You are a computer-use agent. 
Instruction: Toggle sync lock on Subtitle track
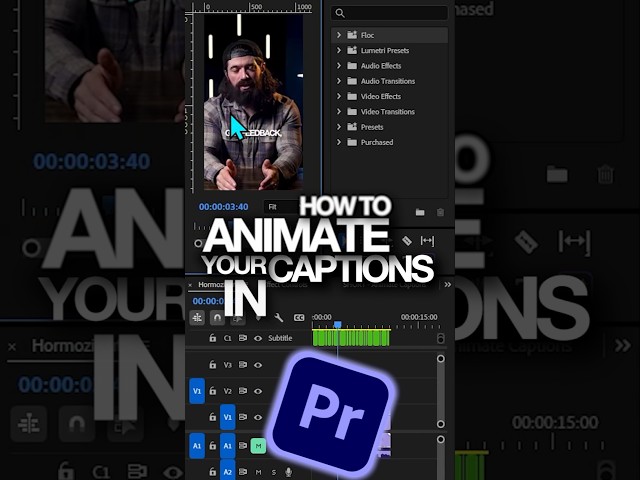click(243, 338)
